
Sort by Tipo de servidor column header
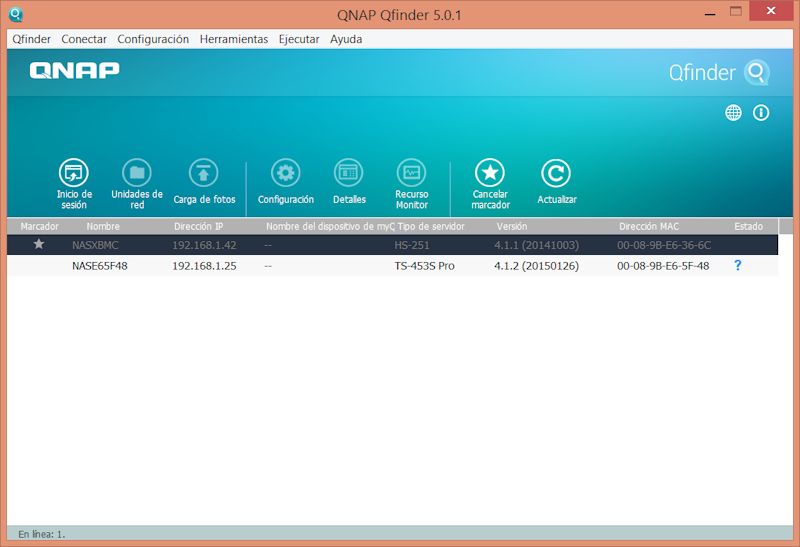click(431, 226)
